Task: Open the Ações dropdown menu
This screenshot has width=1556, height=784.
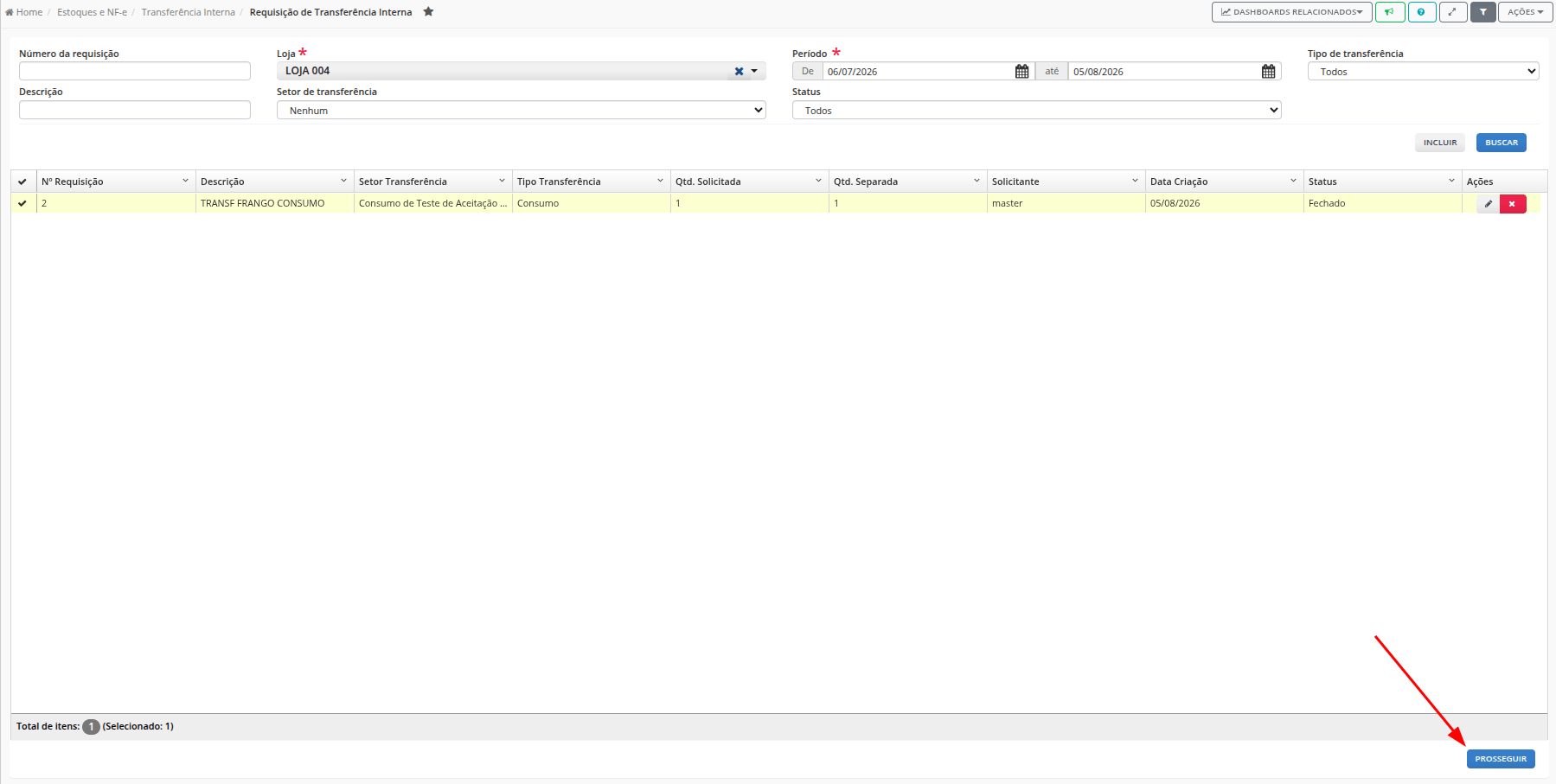Action: pos(1525,12)
